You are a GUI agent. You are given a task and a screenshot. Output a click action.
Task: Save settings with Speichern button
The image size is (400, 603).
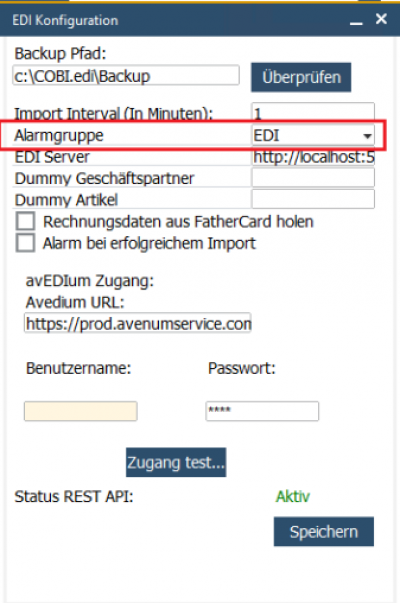[x=323, y=531]
